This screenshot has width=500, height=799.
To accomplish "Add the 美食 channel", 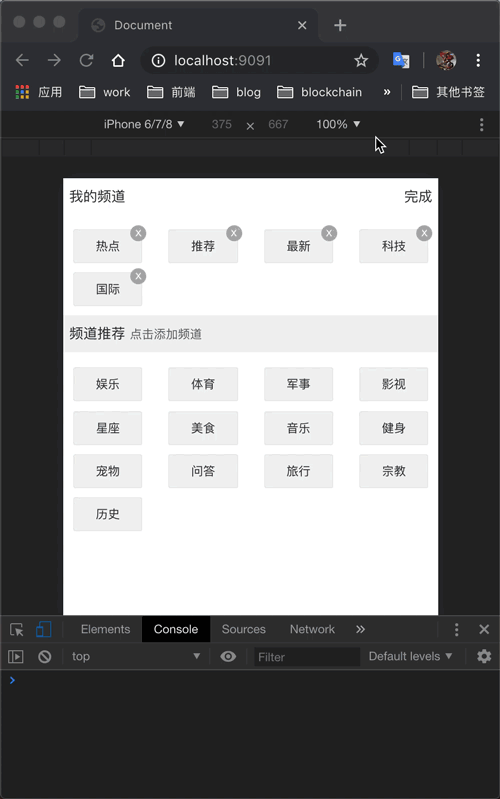I will tap(203, 428).
